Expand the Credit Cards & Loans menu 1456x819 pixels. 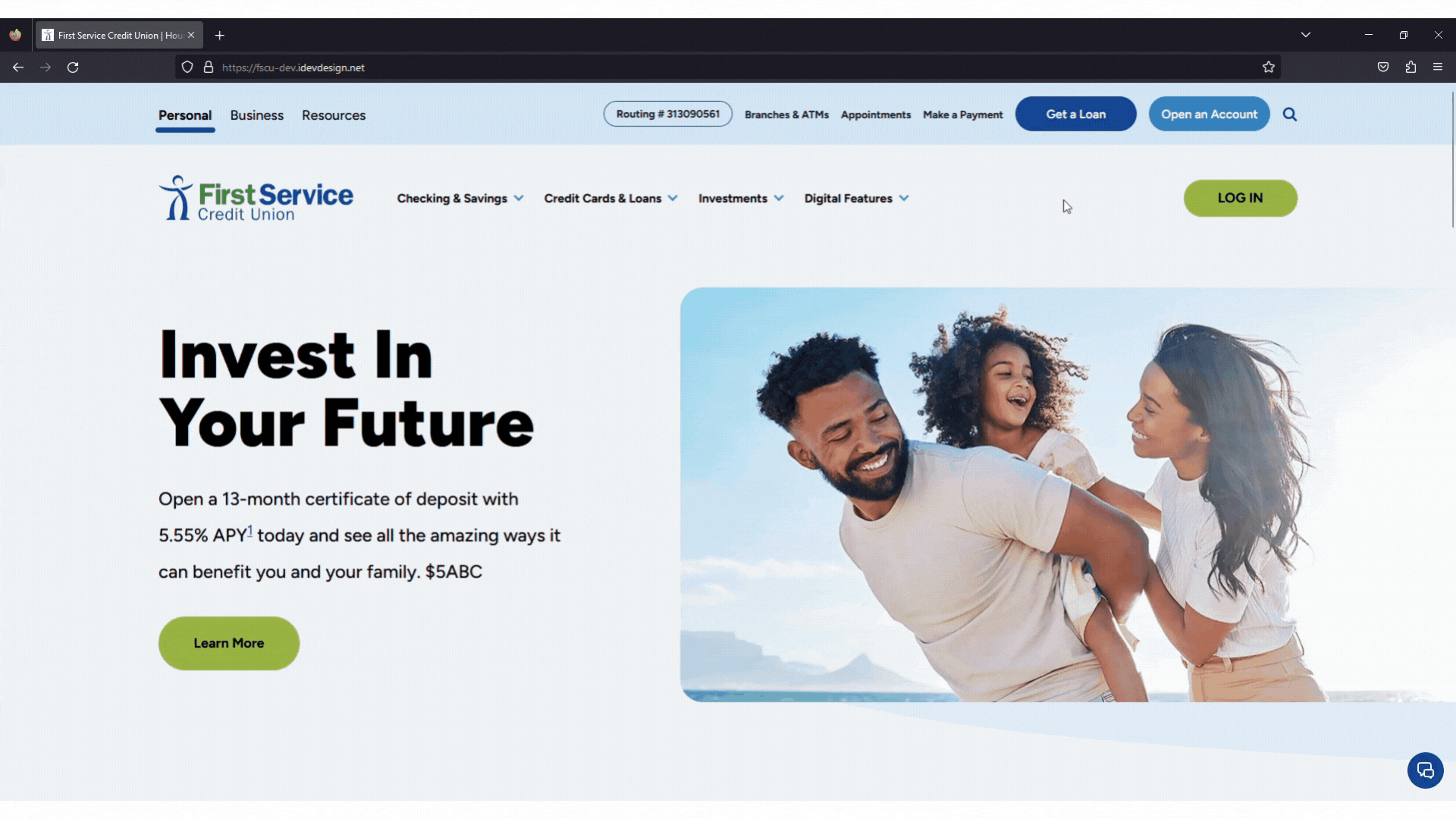[x=610, y=199]
